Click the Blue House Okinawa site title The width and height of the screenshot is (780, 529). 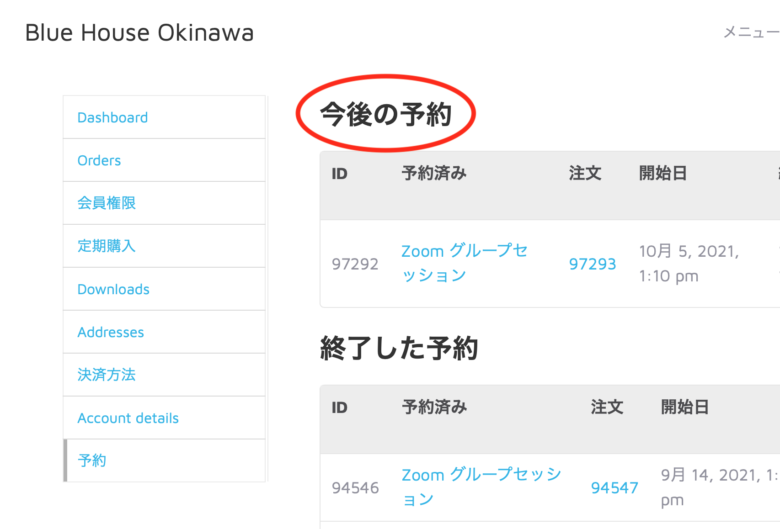139,33
